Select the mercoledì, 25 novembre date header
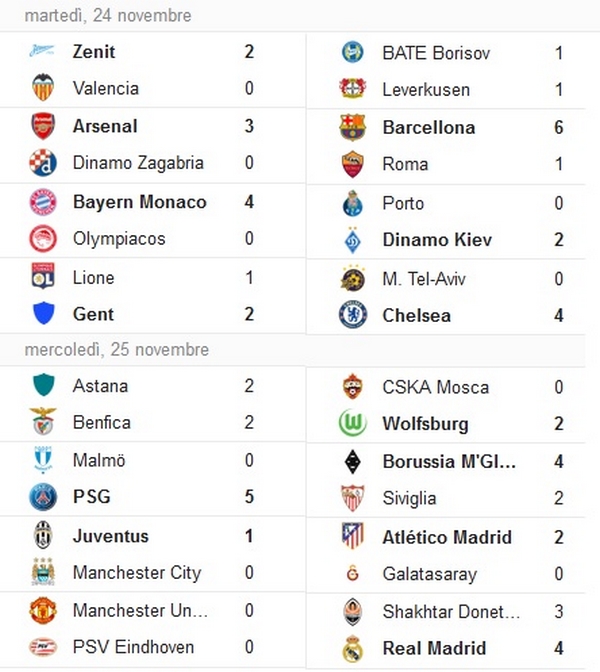The width and height of the screenshot is (600, 672). 117,350
